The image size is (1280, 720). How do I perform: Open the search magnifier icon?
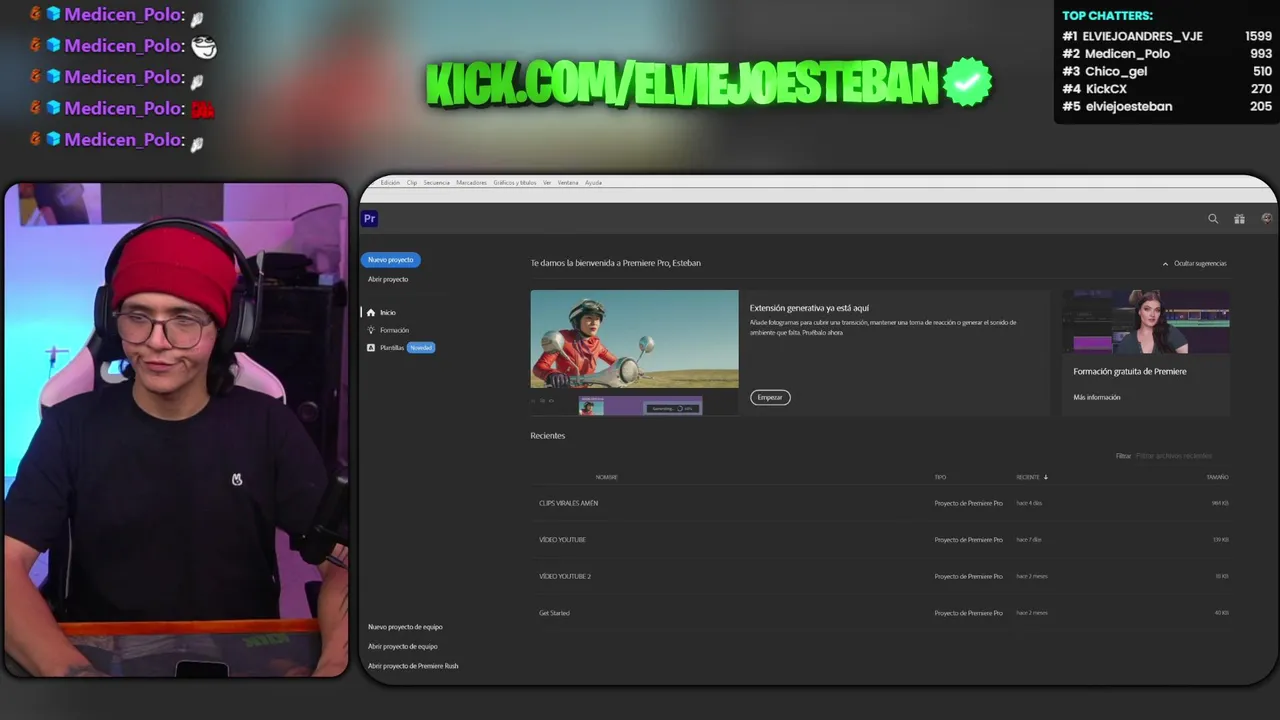[x=1213, y=219]
